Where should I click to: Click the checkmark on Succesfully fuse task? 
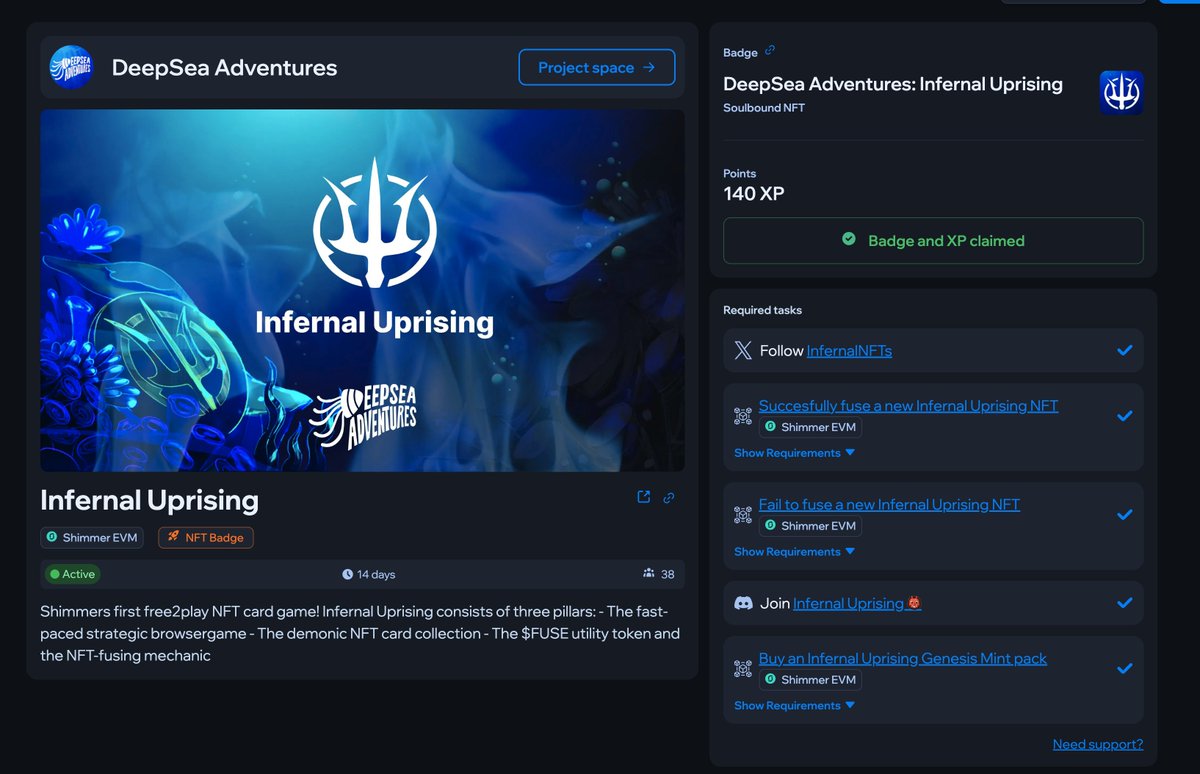pos(1124,416)
